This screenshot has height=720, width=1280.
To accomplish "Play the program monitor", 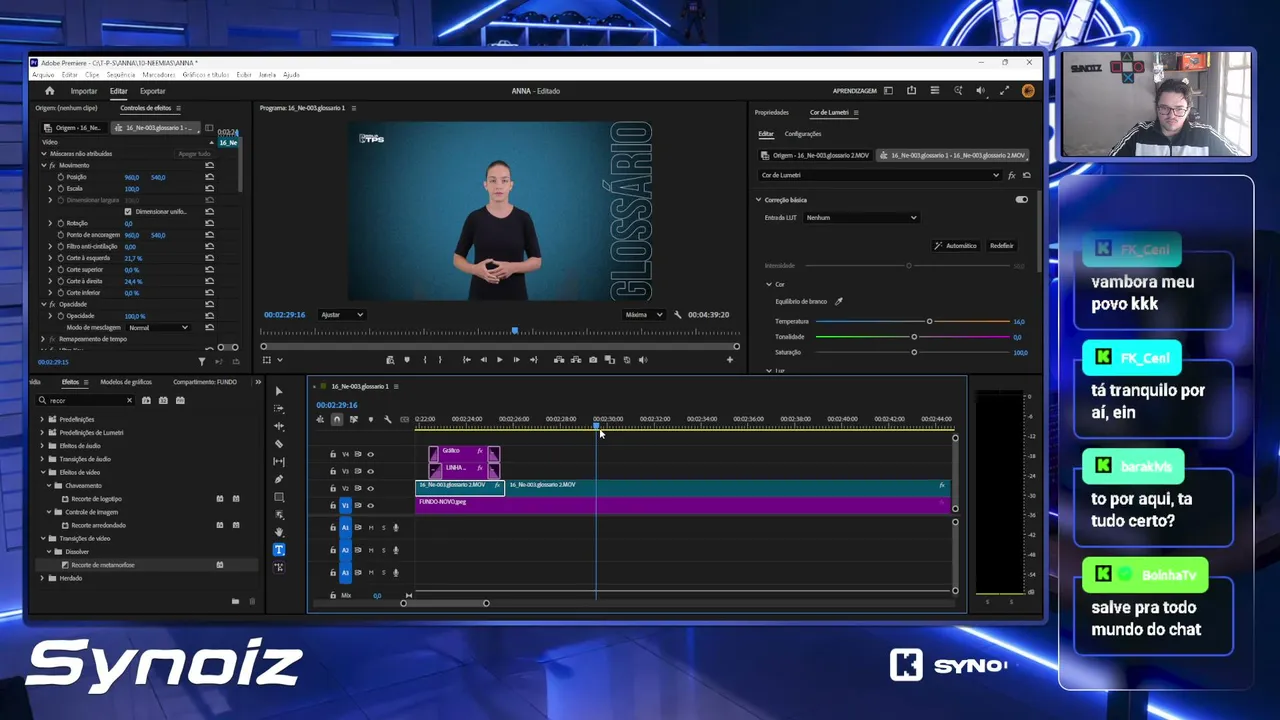I will pyautogui.click(x=499, y=360).
